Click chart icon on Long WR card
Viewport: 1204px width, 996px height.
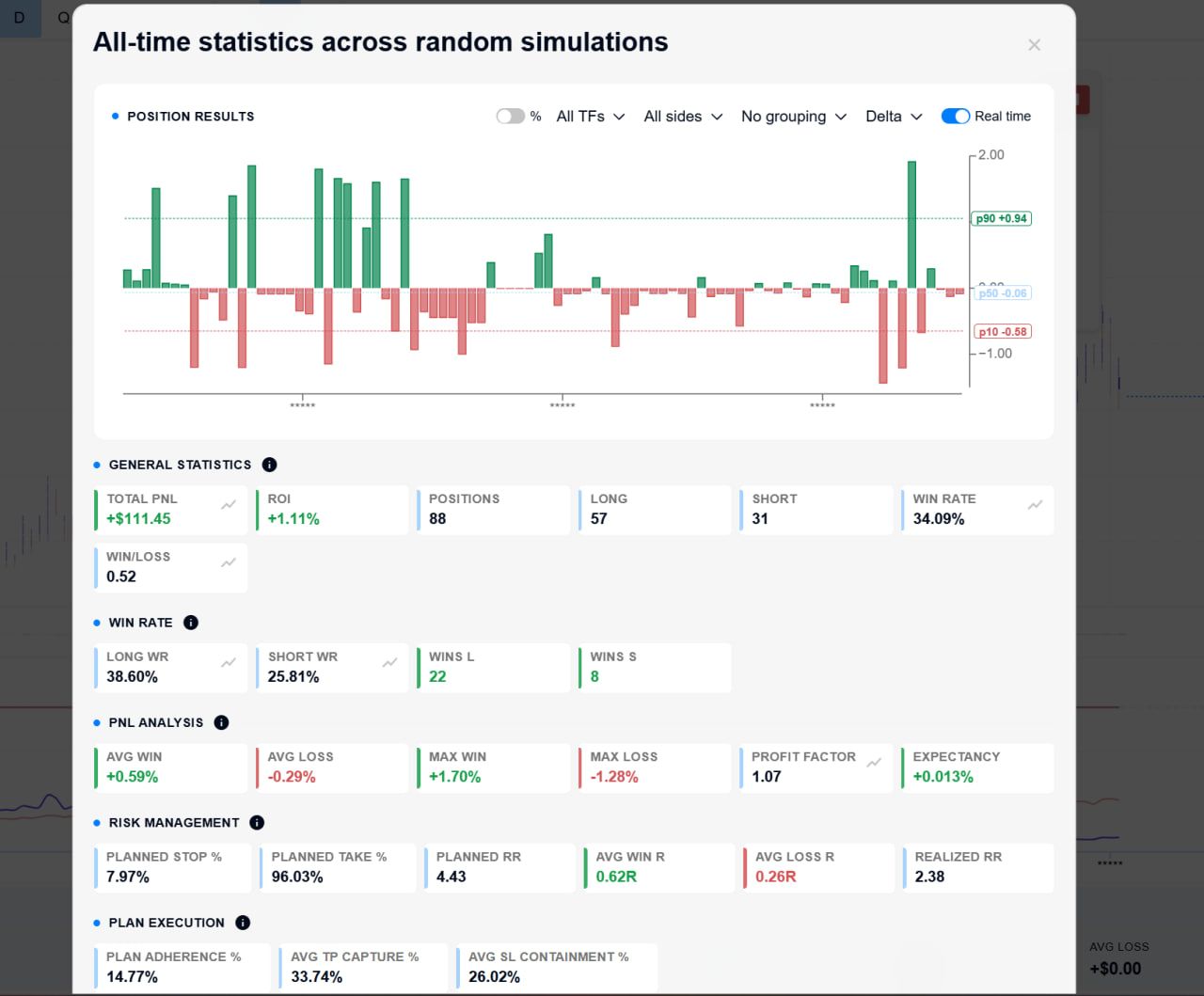(229, 663)
